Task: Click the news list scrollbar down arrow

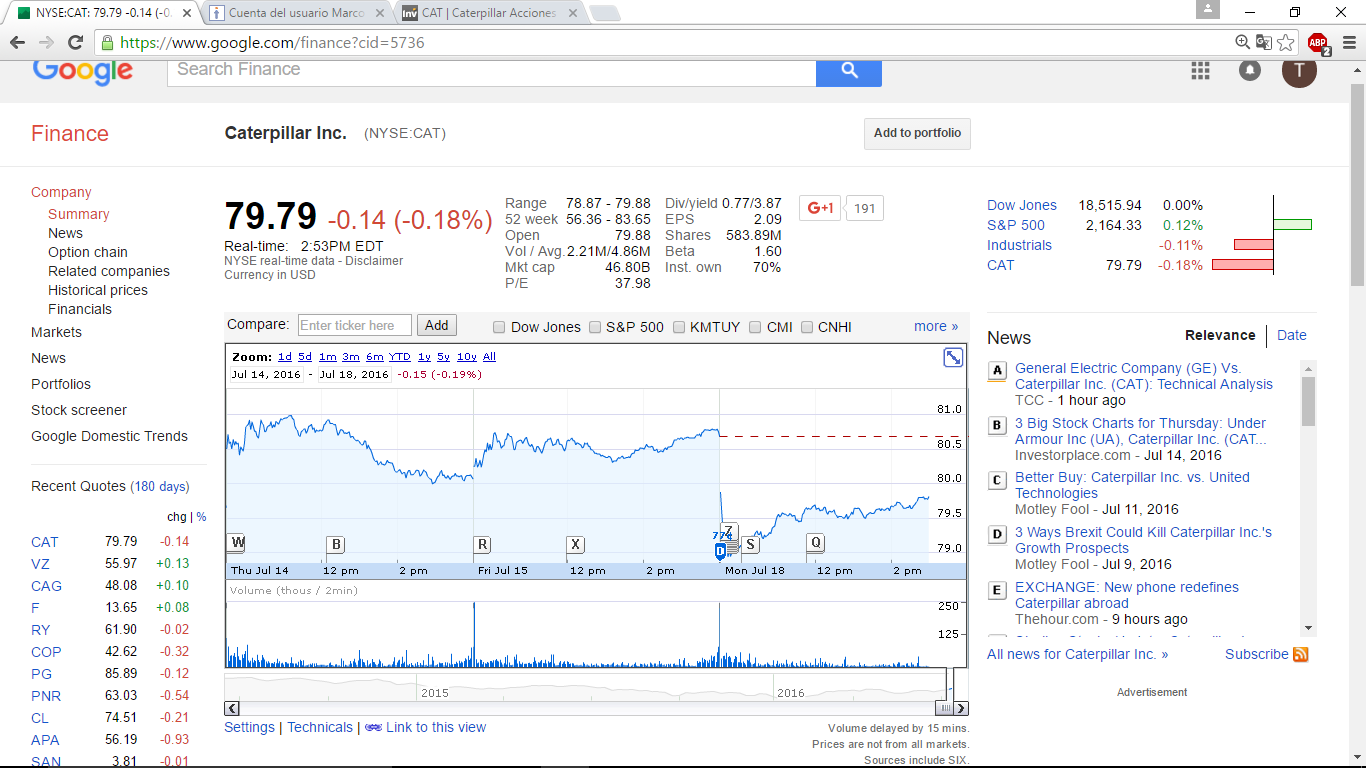Action: click(x=1309, y=627)
